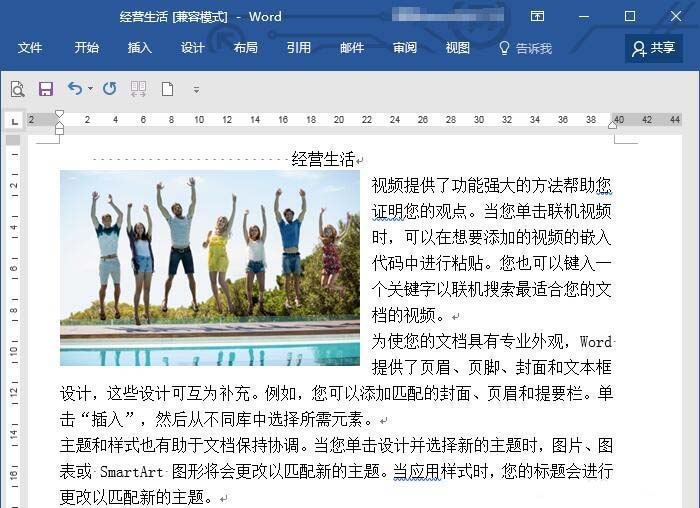Select the jumping people picture
700x508 pixels.
pos(210,268)
